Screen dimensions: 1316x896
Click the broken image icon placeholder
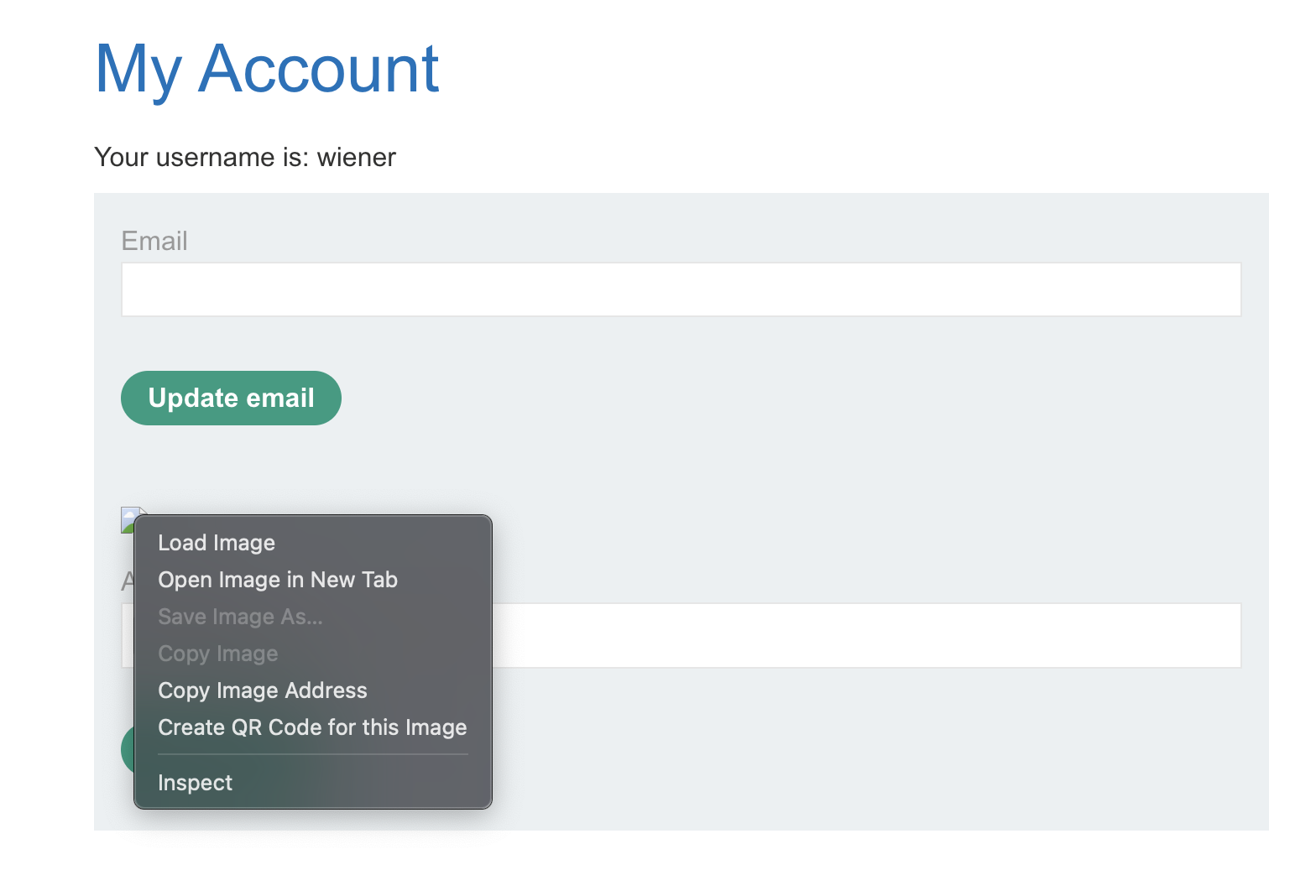(128, 518)
